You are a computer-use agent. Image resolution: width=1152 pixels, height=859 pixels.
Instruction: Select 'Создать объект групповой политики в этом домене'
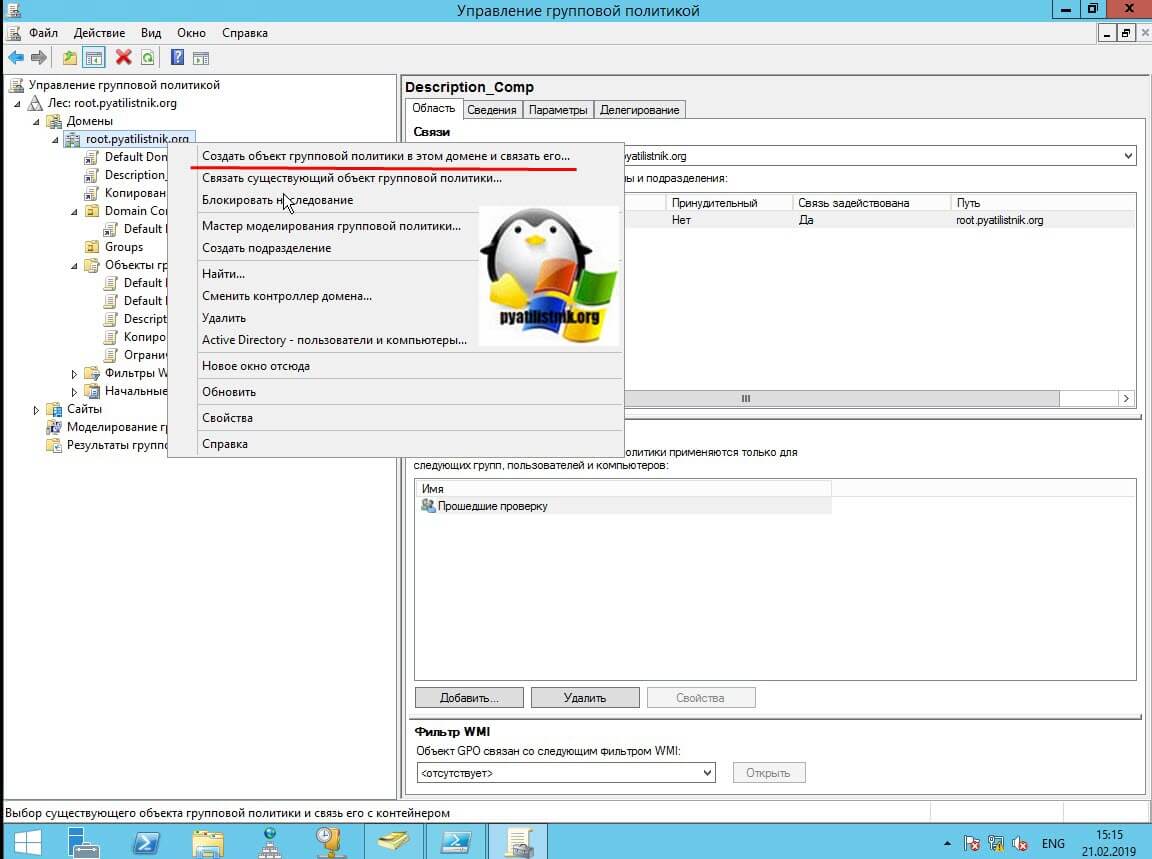tap(385, 157)
